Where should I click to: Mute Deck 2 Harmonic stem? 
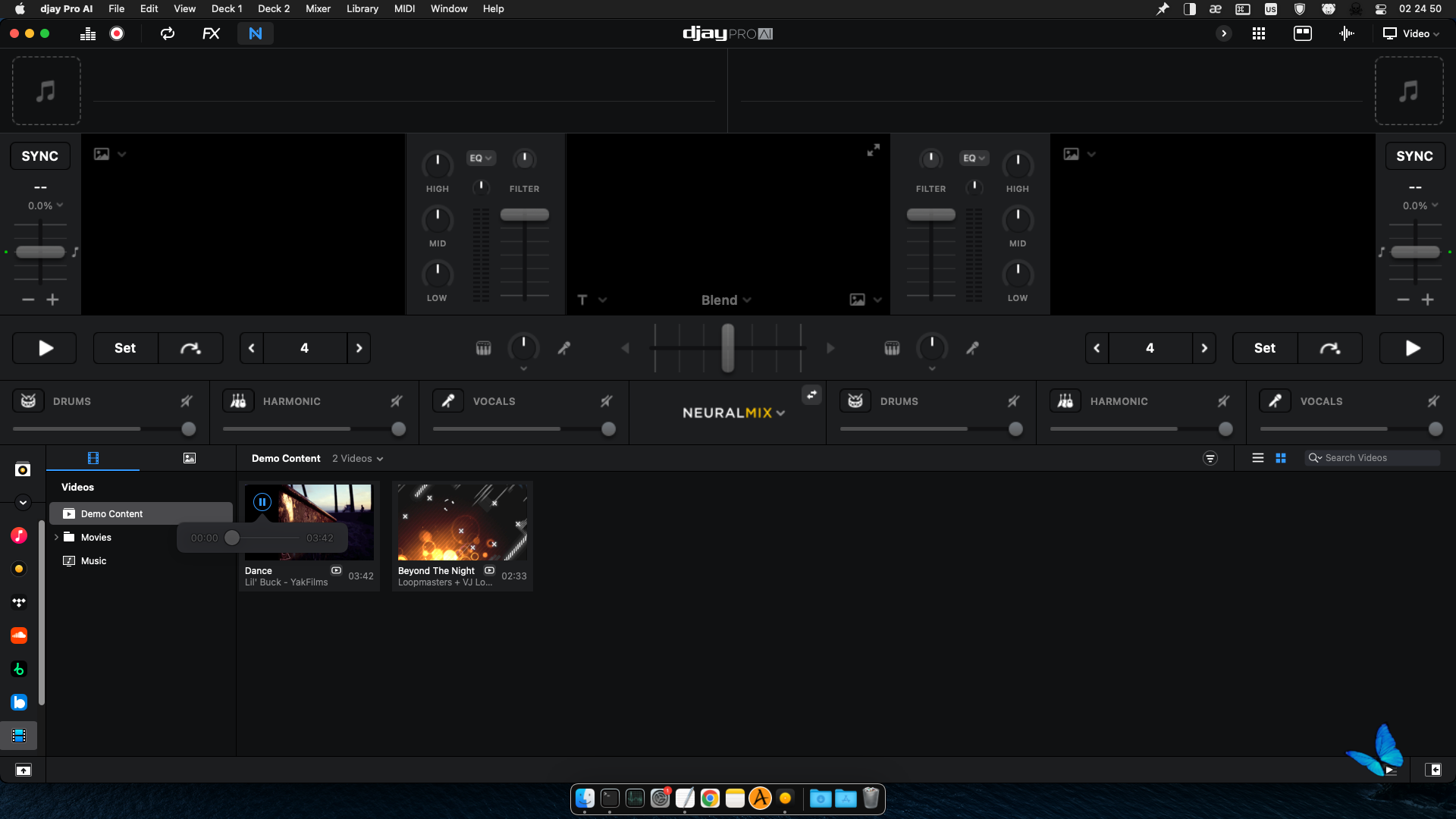[x=1224, y=401]
